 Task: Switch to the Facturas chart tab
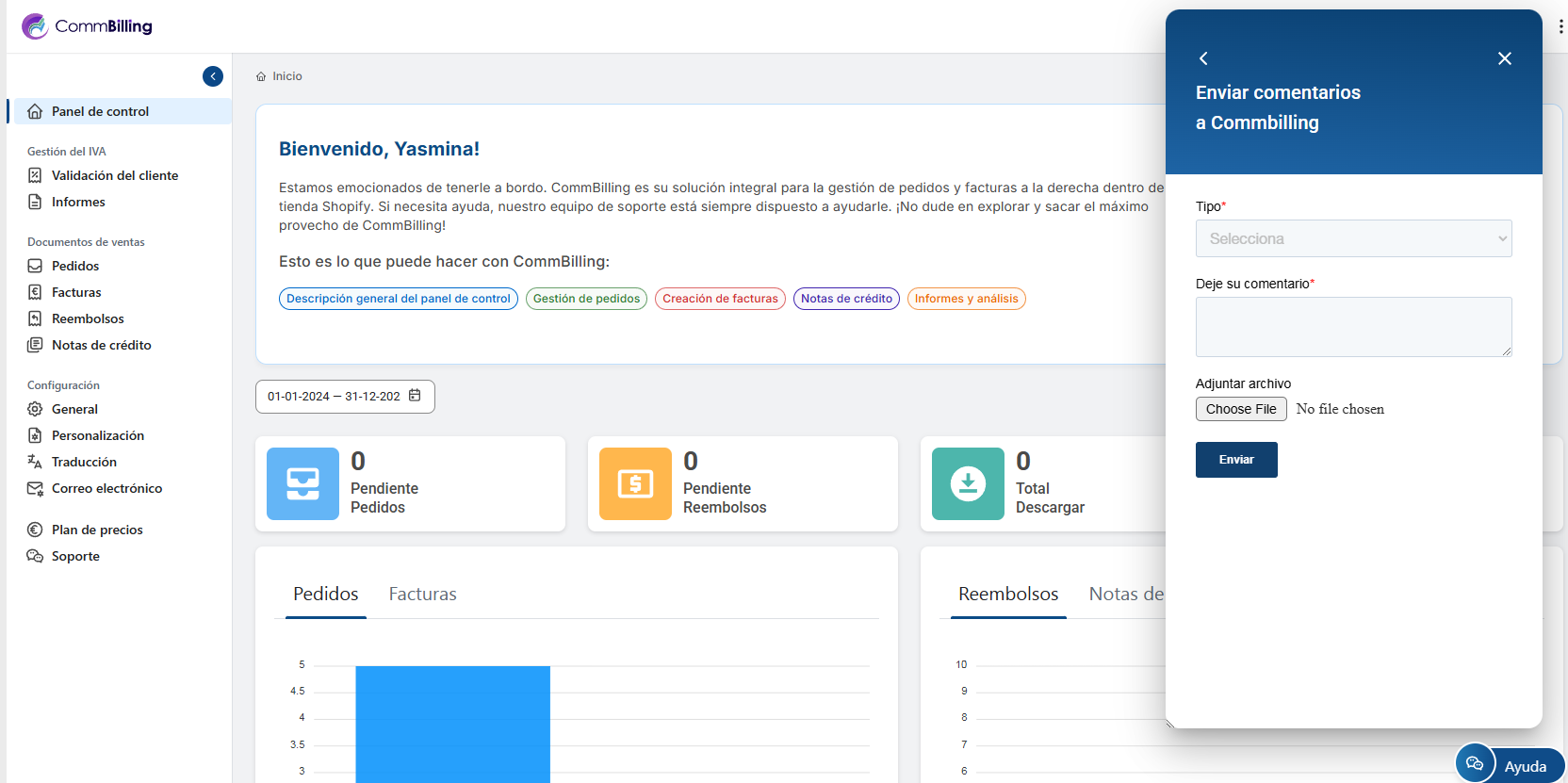click(x=422, y=595)
